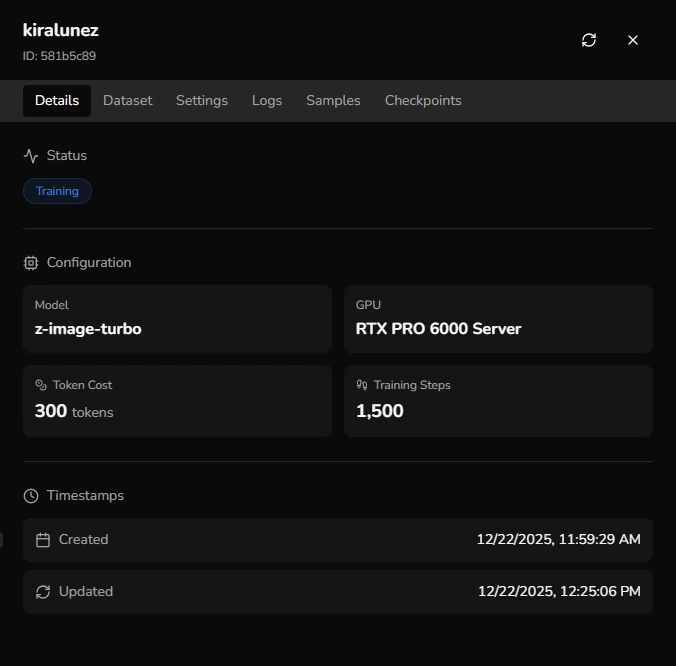This screenshot has height=666, width=676.
Task: Click the refresh icon in the header
Action: pos(589,40)
